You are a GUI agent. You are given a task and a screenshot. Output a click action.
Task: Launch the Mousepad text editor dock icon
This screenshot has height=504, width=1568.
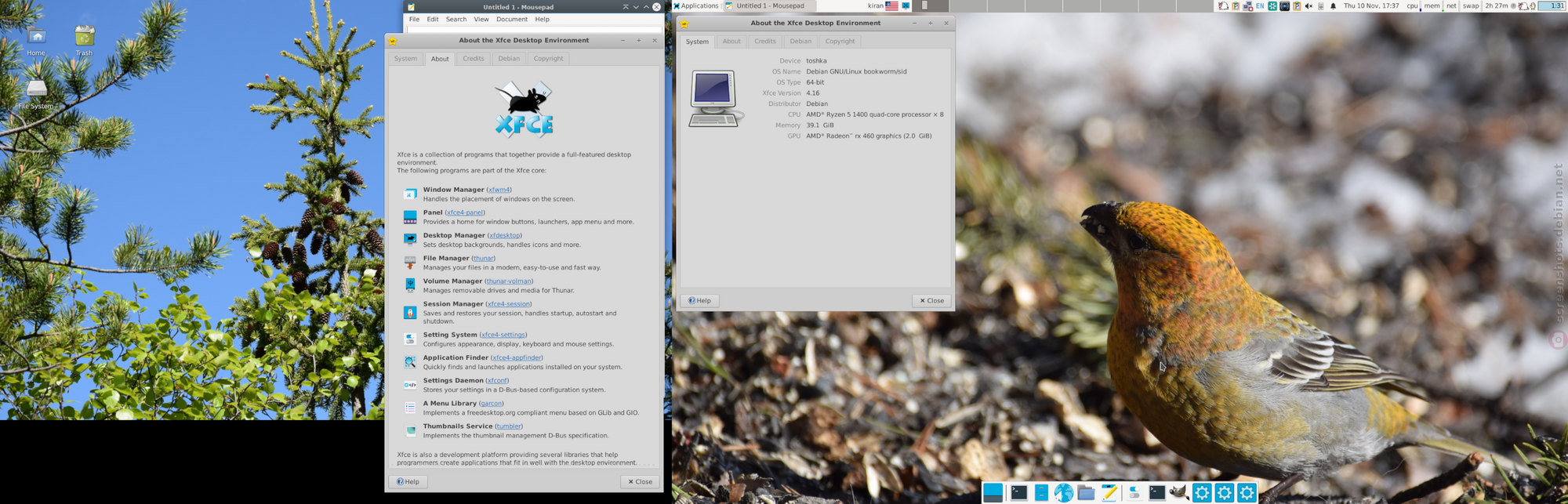[x=1109, y=492]
